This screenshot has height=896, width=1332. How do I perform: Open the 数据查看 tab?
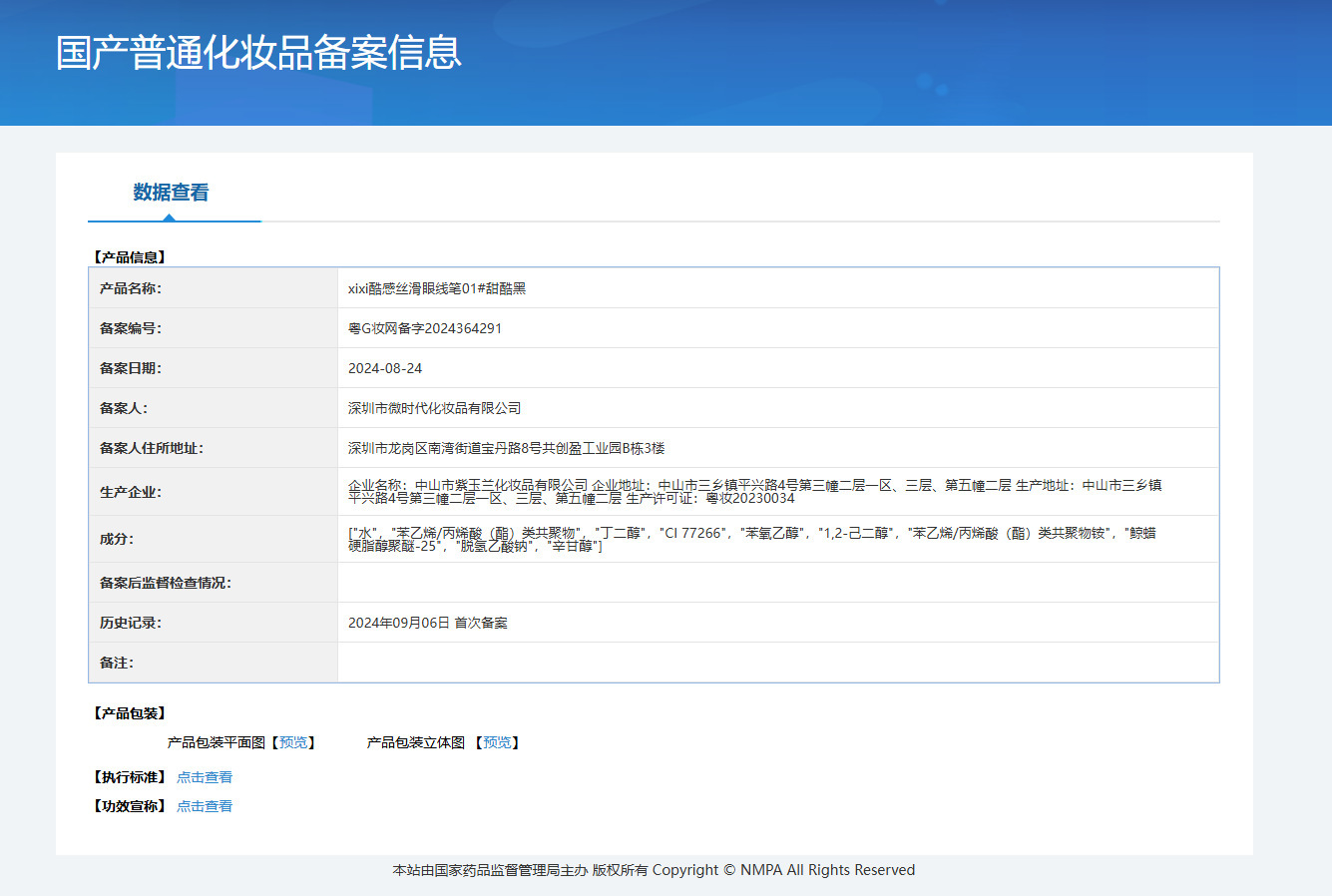coord(172,193)
